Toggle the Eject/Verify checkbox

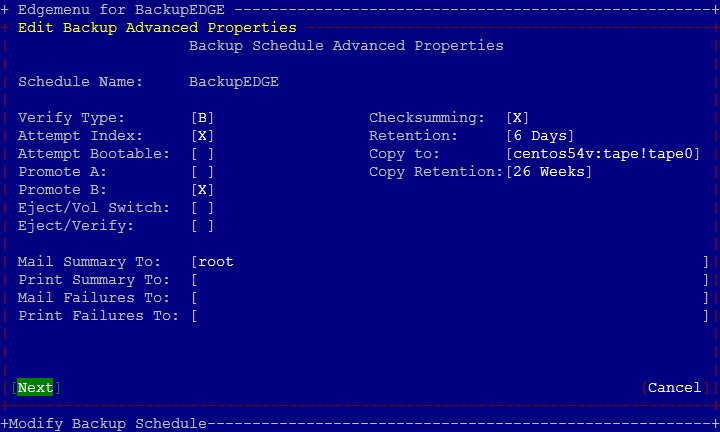[202, 226]
